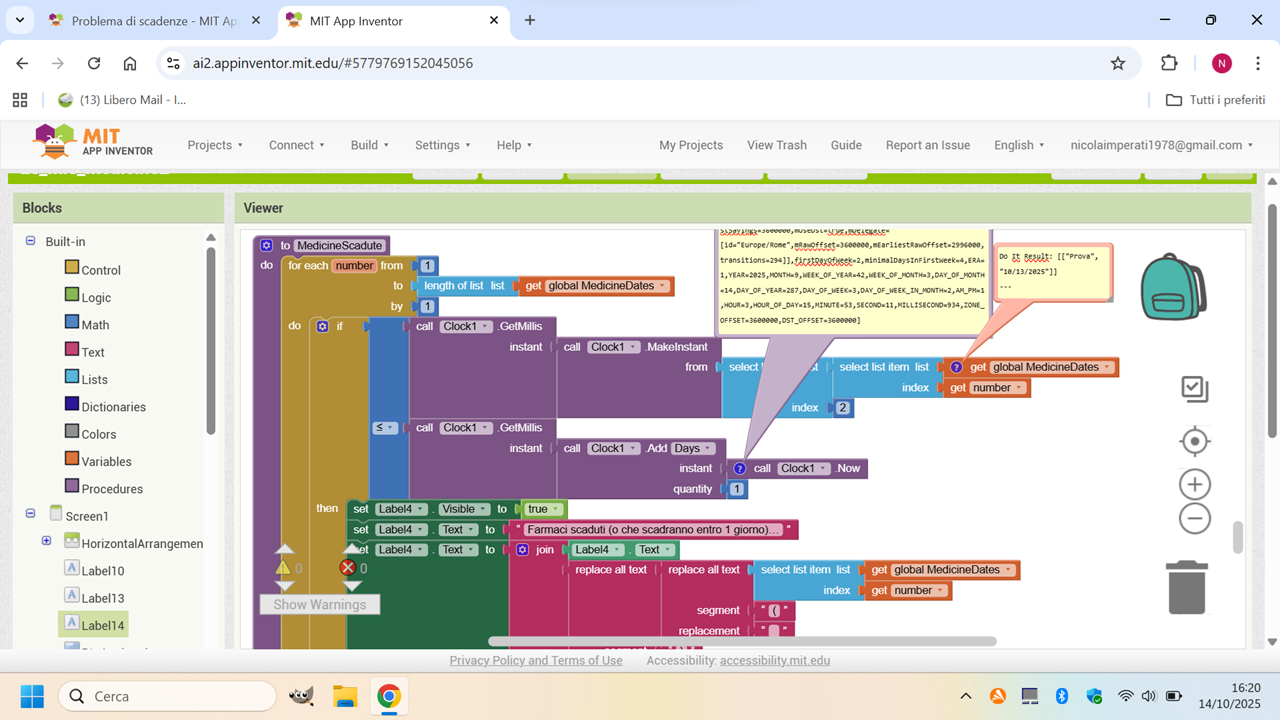Click the Show Warnings button
Image resolution: width=1280 pixels, height=720 pixels.
pyautogui.click(x=319, y=604)
